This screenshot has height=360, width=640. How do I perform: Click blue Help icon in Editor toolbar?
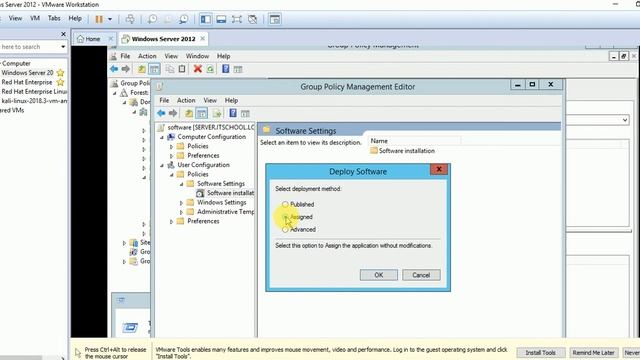[233, 113]
